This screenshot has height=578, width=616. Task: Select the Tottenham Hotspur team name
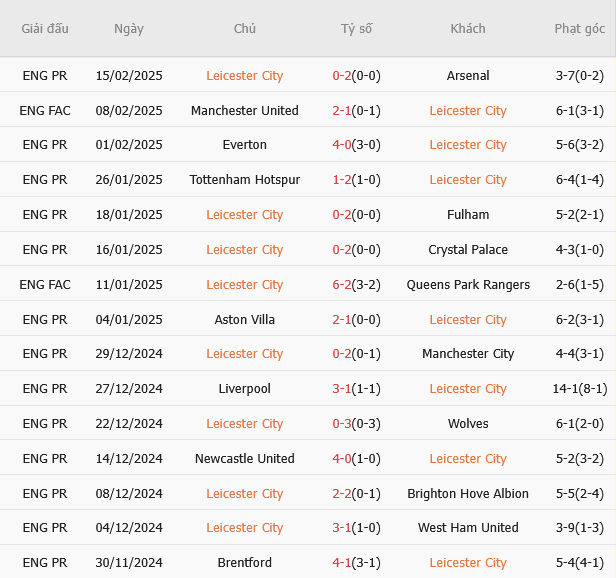(x=245, y=180)
